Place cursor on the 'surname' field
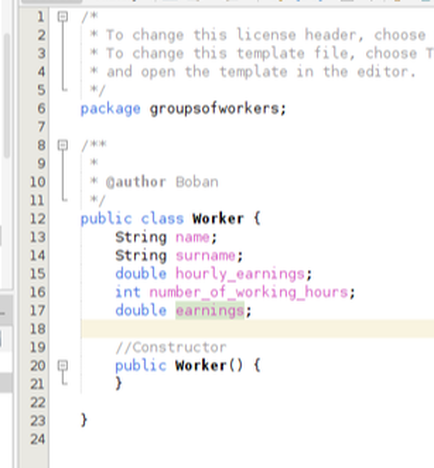434x468 pixels. 206,256
